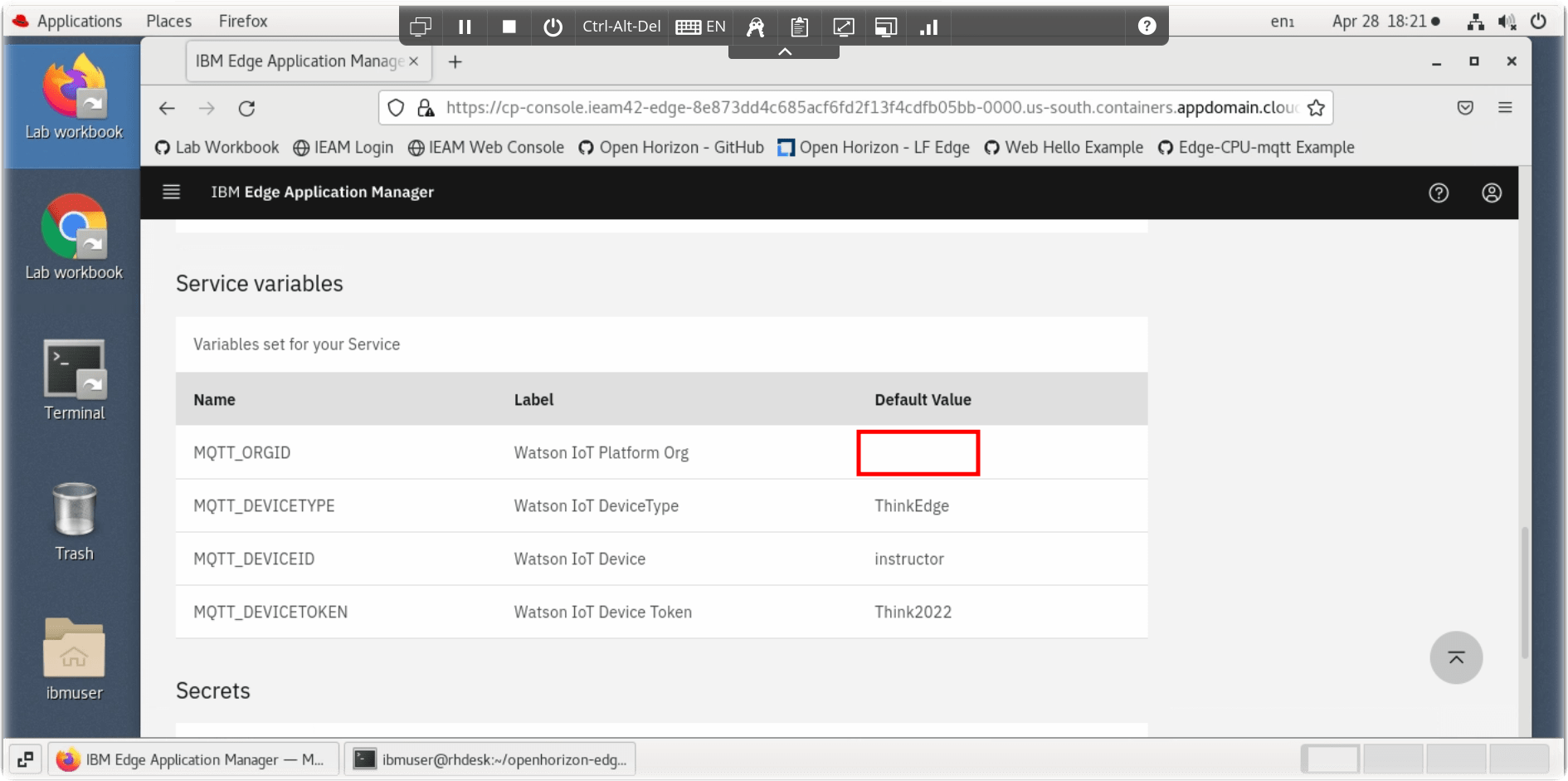Click the Default Value column header
1568x781 pixels.
tap(923, 400)
